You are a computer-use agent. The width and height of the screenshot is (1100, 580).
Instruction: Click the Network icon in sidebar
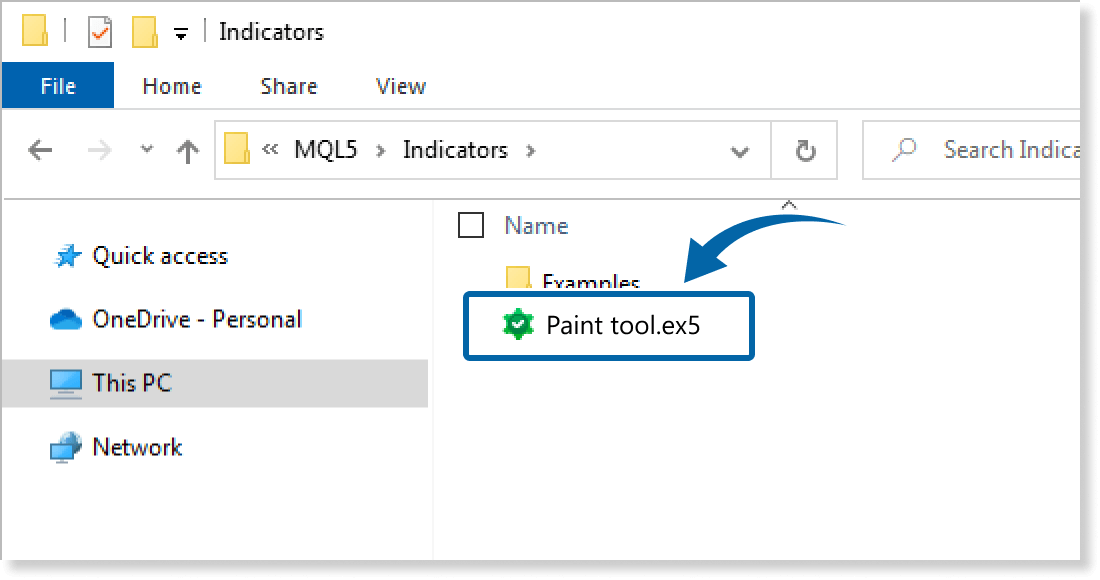coord(66,447)
